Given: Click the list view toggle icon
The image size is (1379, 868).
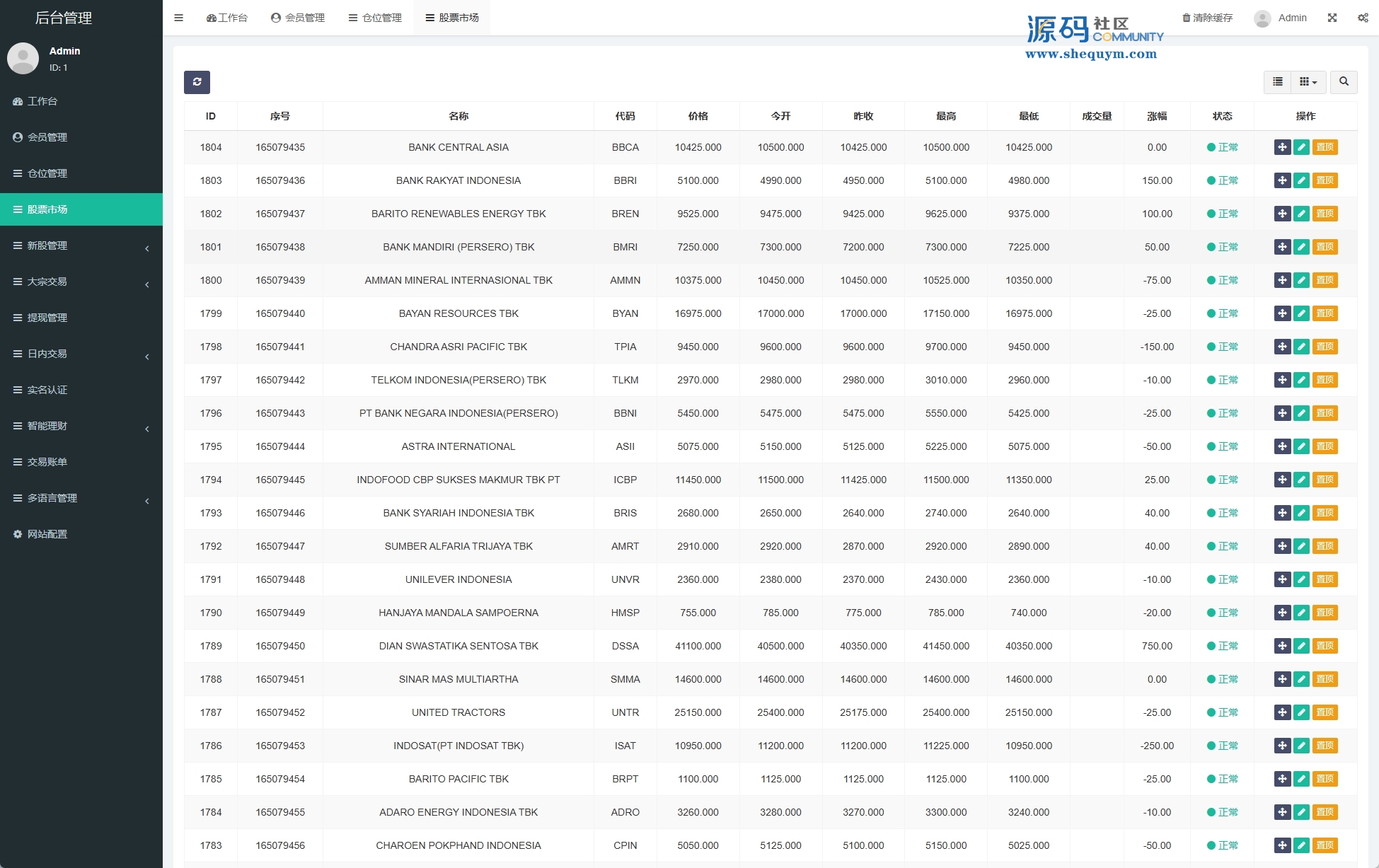Looking at the screenshot, I should [x=1277, y=82].
